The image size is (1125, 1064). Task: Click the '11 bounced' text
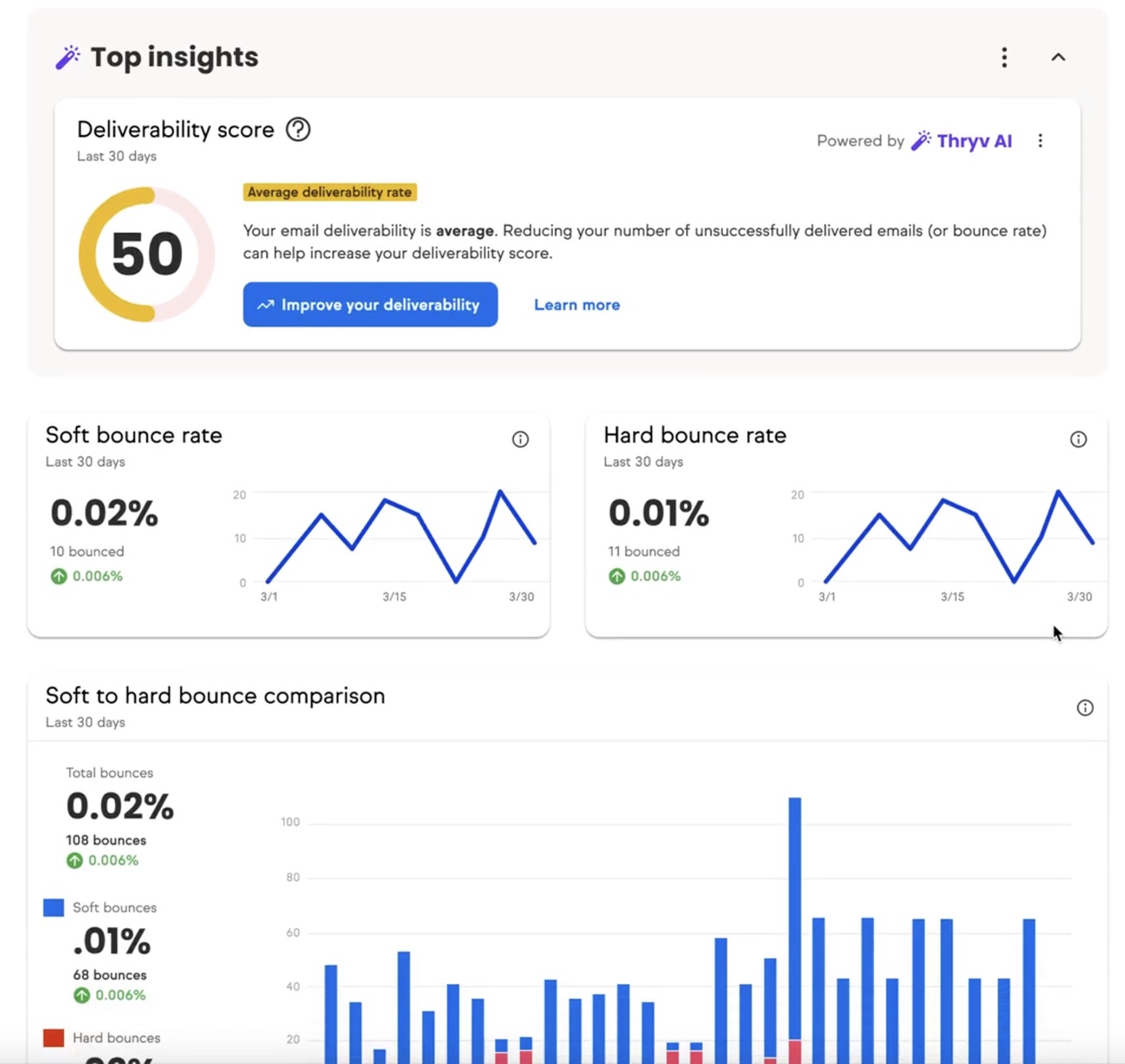tap(644, 551)
